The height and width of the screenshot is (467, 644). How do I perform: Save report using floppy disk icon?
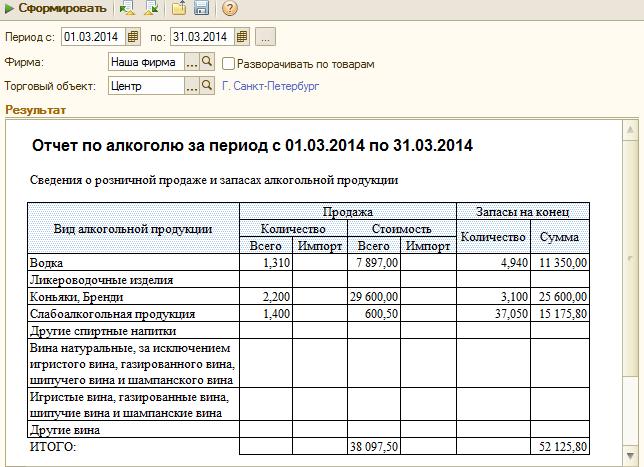(x=201, y=8)
